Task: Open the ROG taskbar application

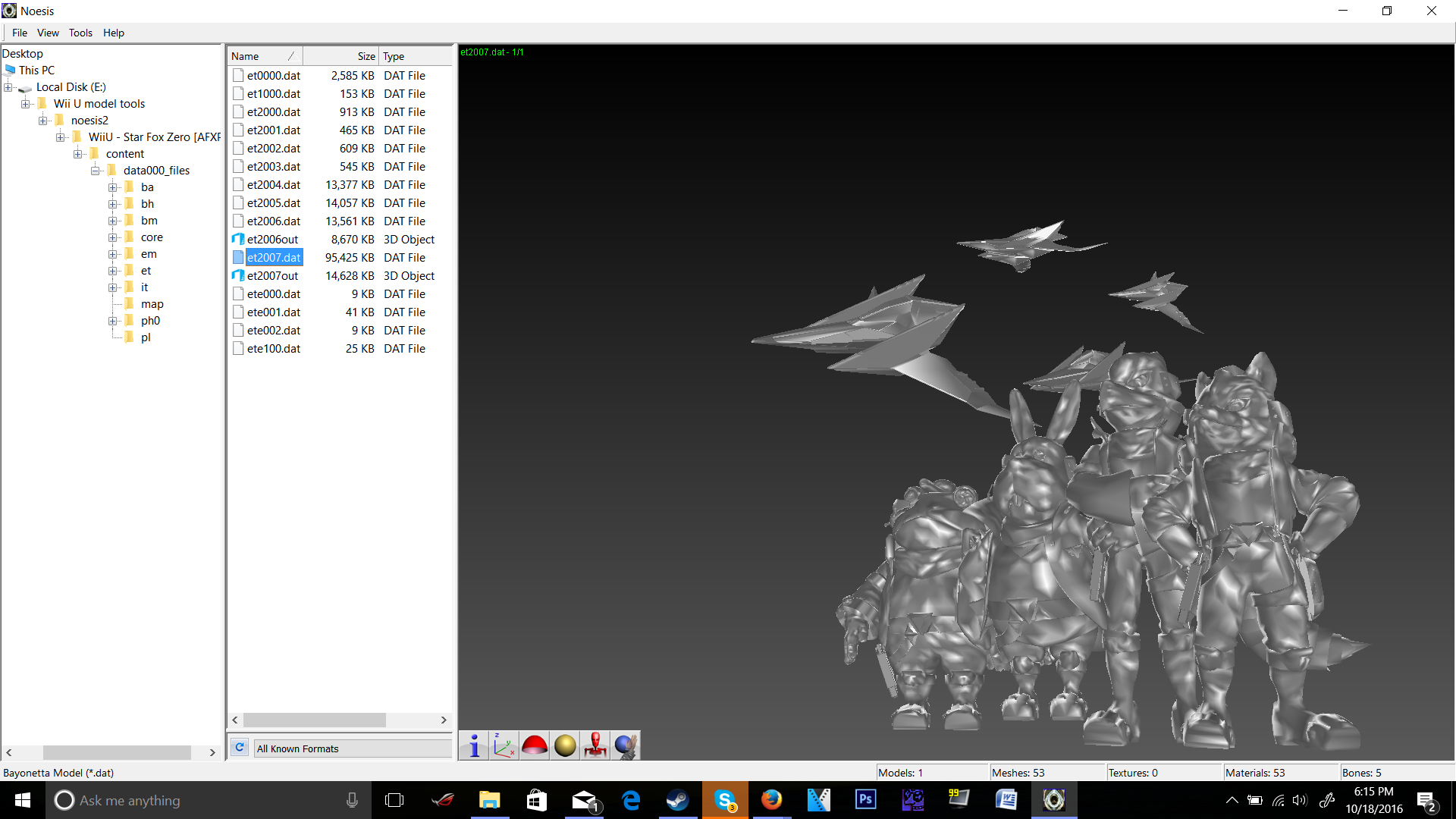Action: 443,800
